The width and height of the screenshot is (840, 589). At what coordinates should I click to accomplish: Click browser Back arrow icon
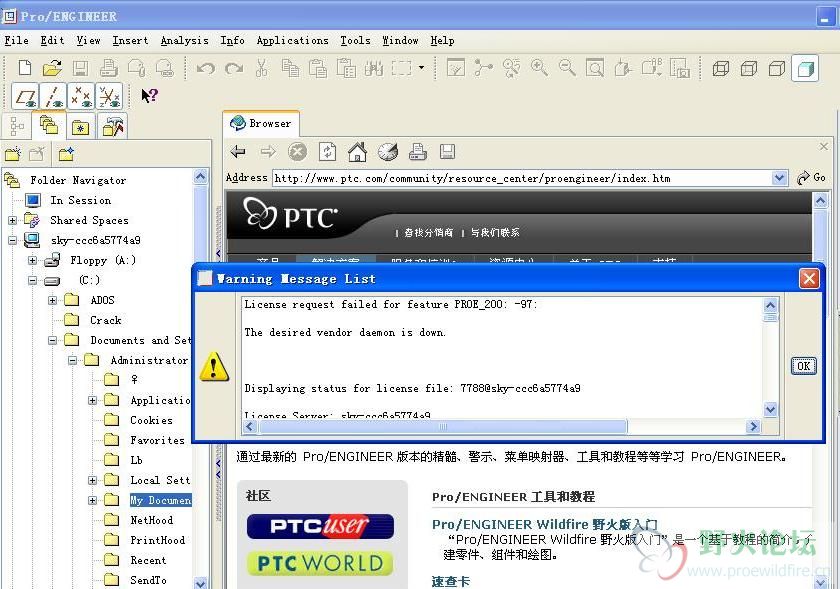click(238, 152)
